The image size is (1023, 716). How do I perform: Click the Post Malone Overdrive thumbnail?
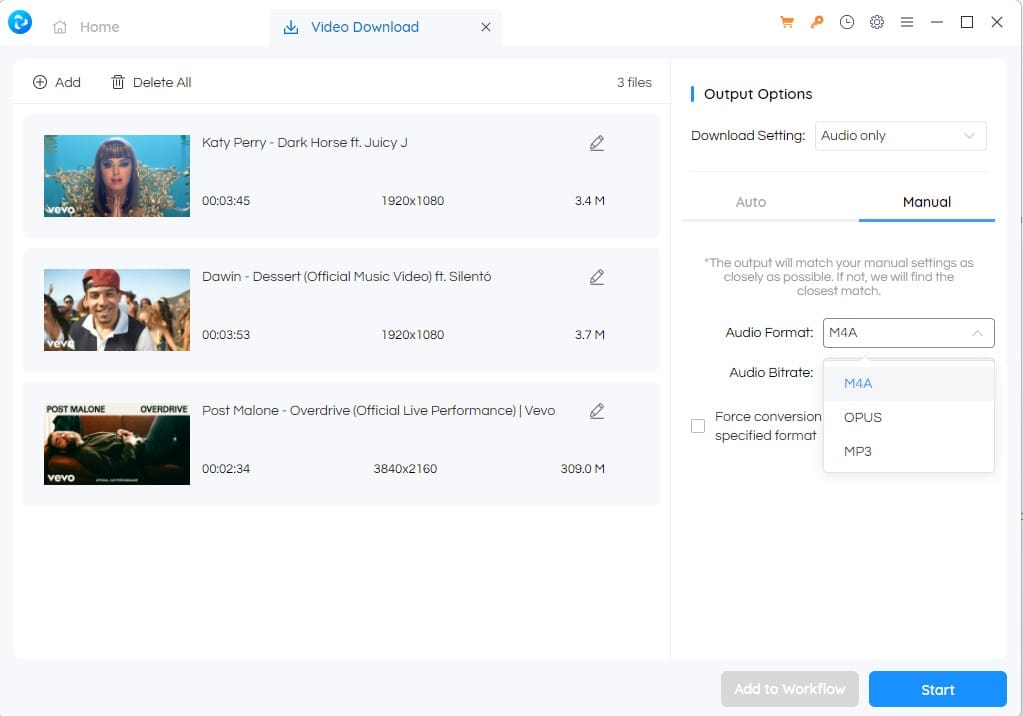point(117,444)
